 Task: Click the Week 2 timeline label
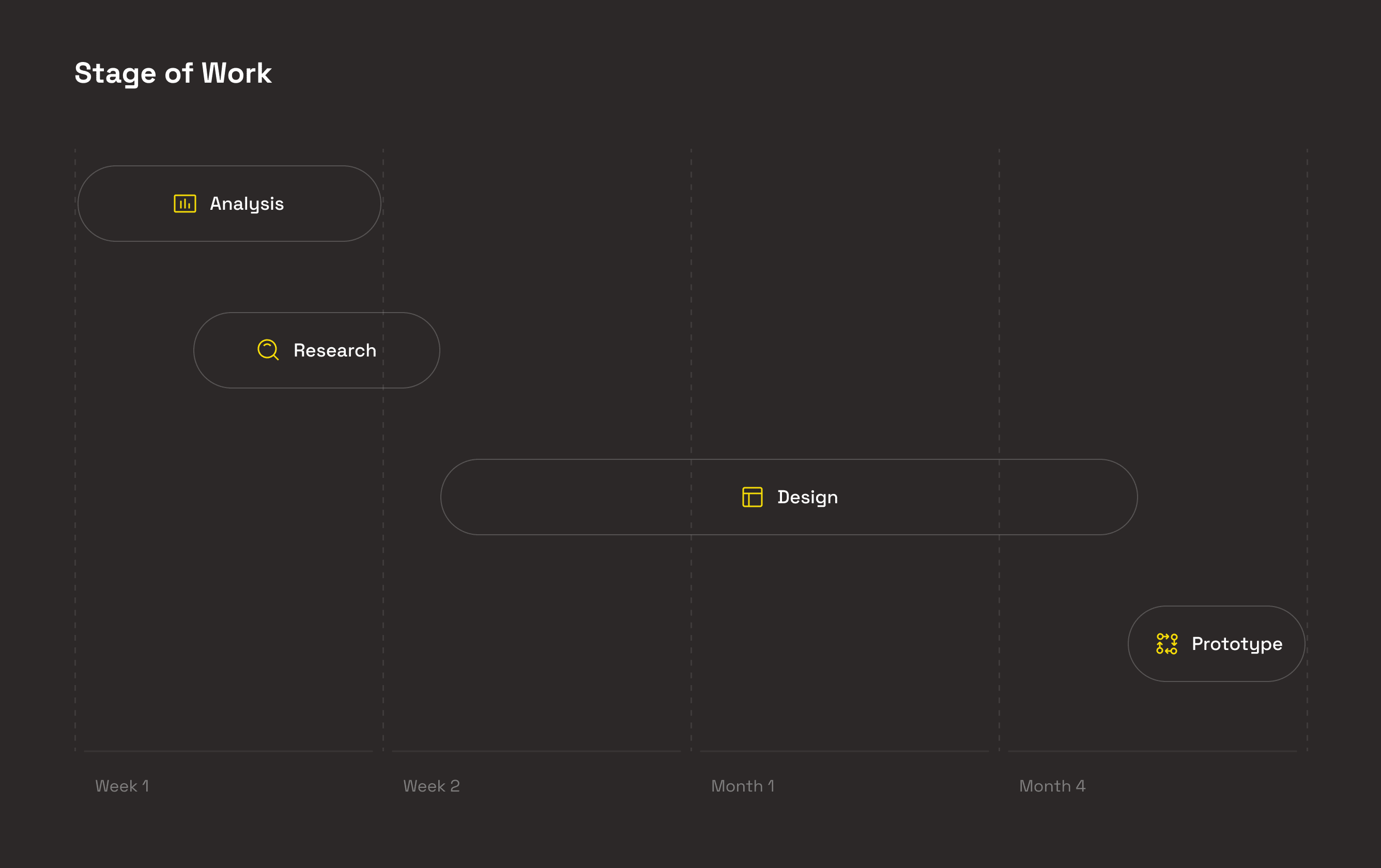431,786
